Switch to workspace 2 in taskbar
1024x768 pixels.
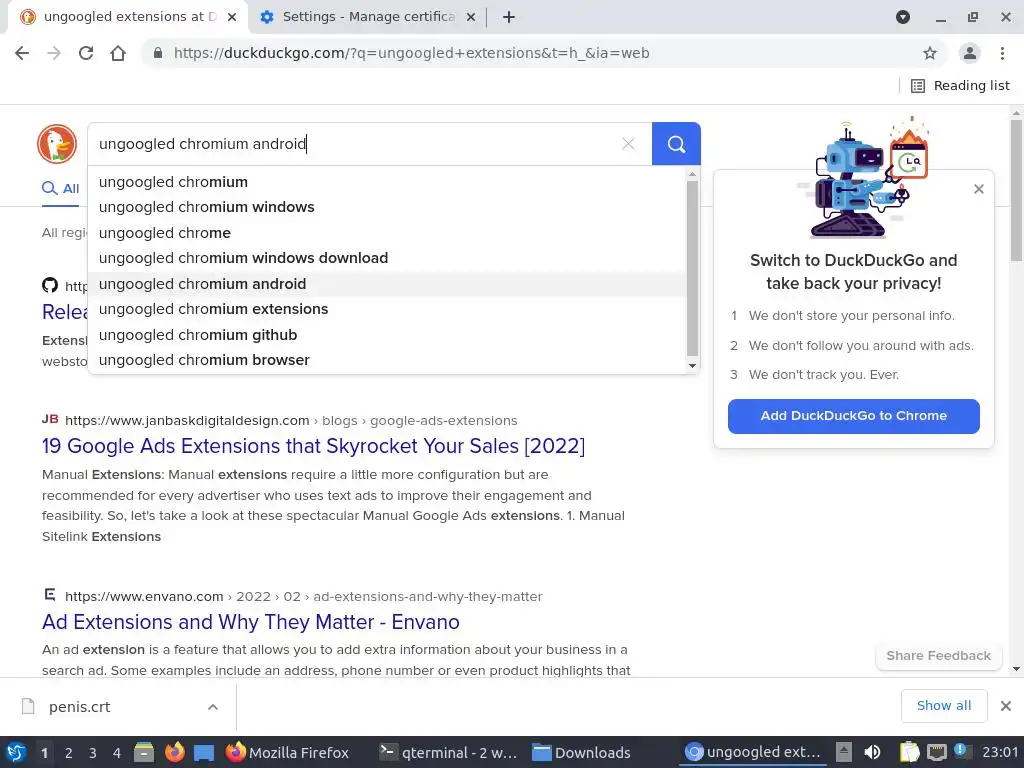[68, 753]
